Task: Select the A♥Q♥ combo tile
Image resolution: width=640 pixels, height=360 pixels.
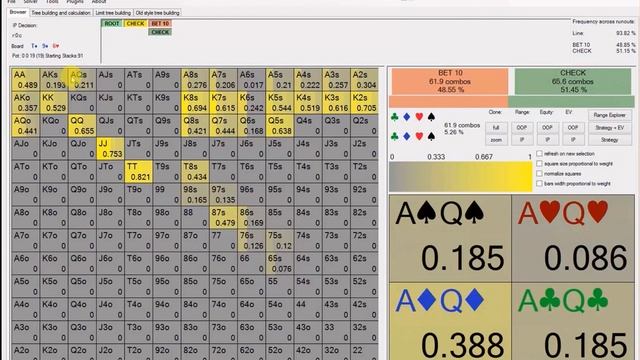Action: pos(573,238)
